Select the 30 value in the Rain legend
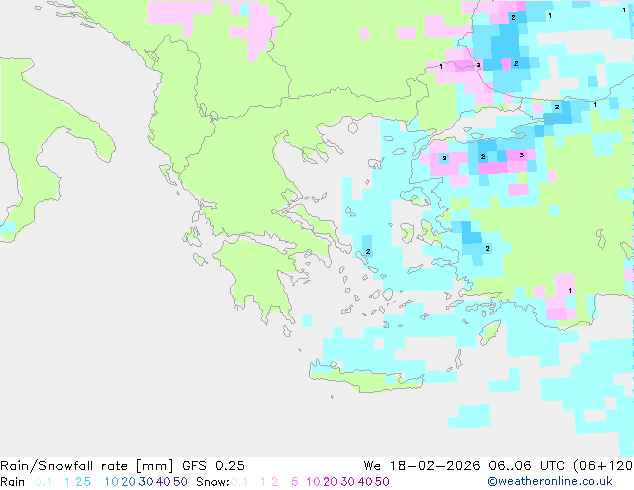The width and height of the screenshot is (634, 490). pos(146,482)
